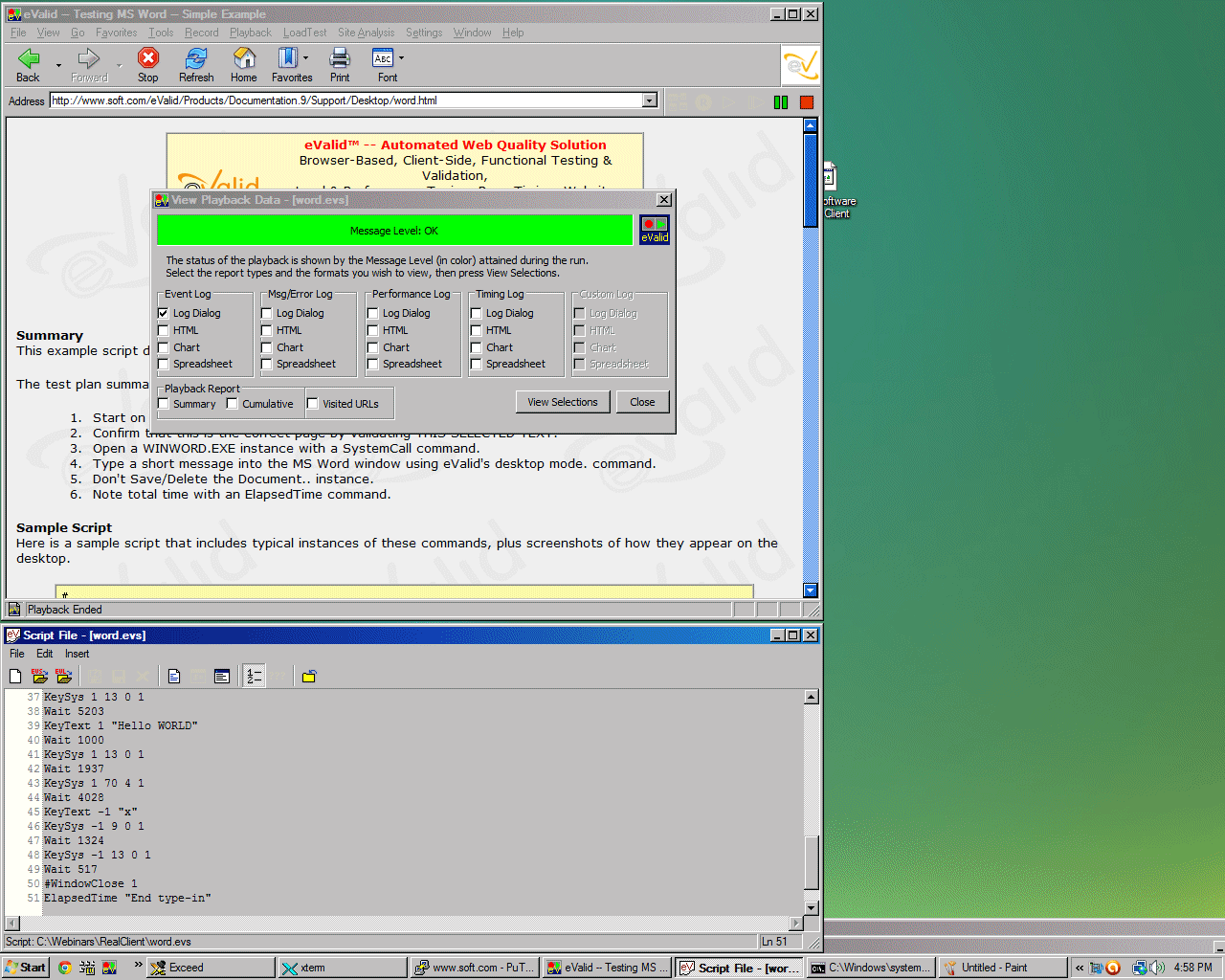Switch to Untitled - Paint taskbar button
The image size is (1225, 980).
[x=1002, y=968]
